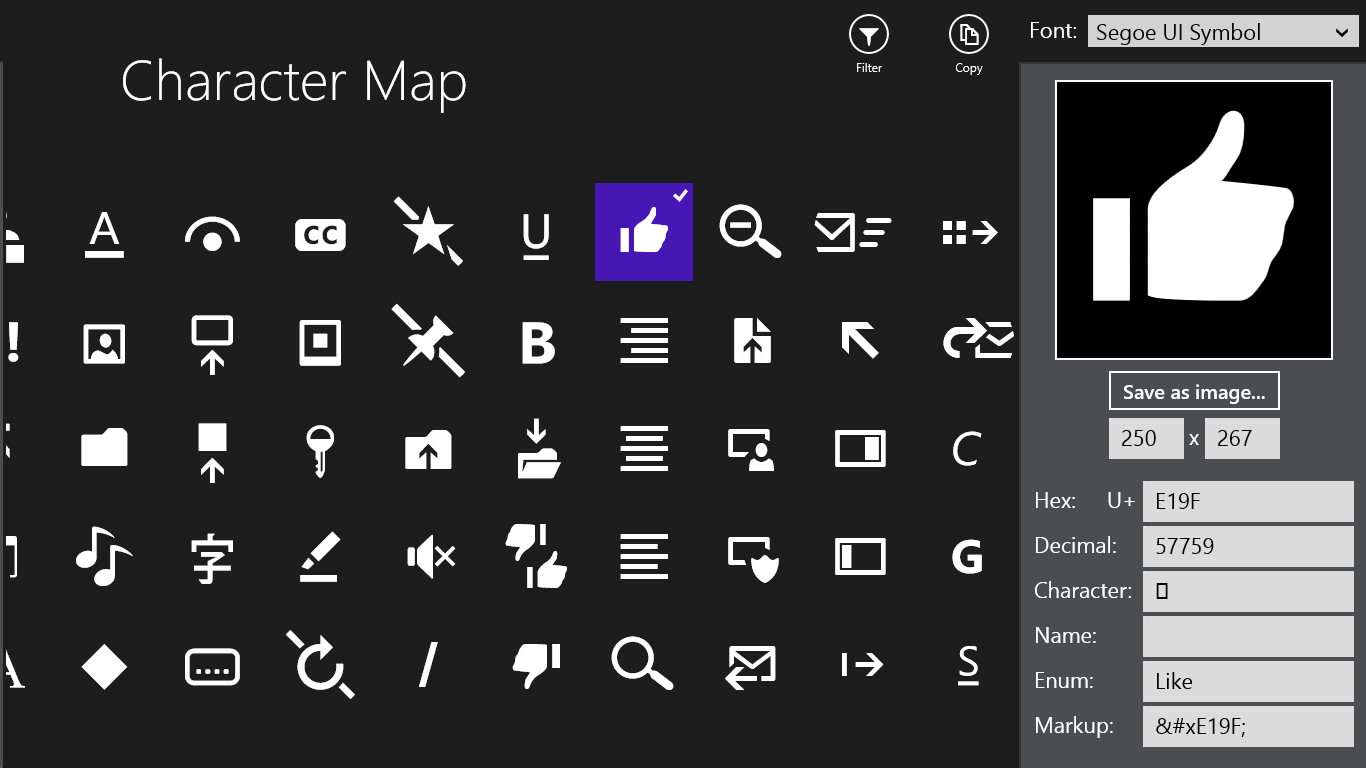The width and height of the screenshot is (1366, 768).
Task: Click the muted speaker glyph
Action: click(430, 556)
